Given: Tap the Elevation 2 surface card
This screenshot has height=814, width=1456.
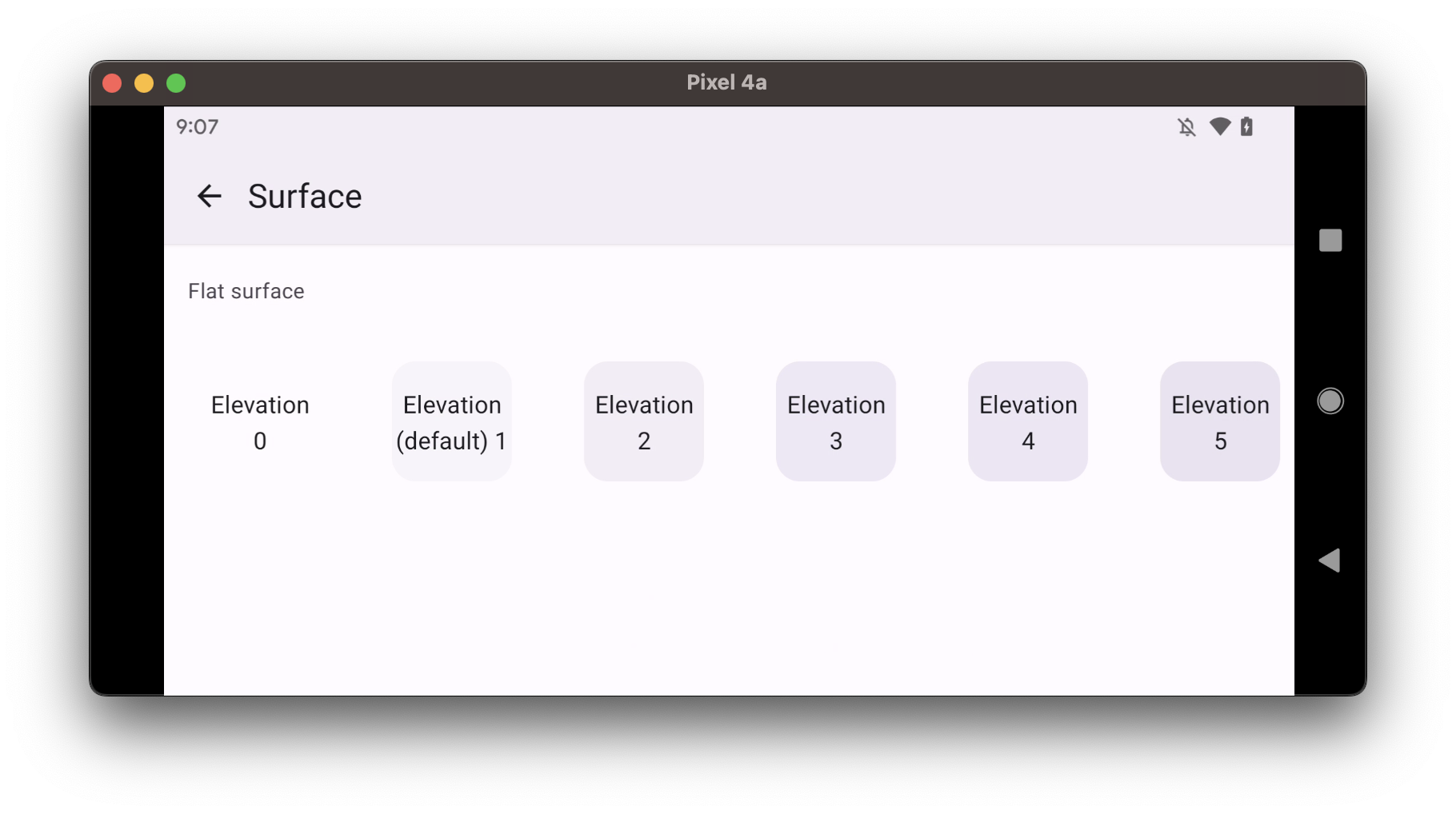Looking at the screenshot, I should (644, 421).
